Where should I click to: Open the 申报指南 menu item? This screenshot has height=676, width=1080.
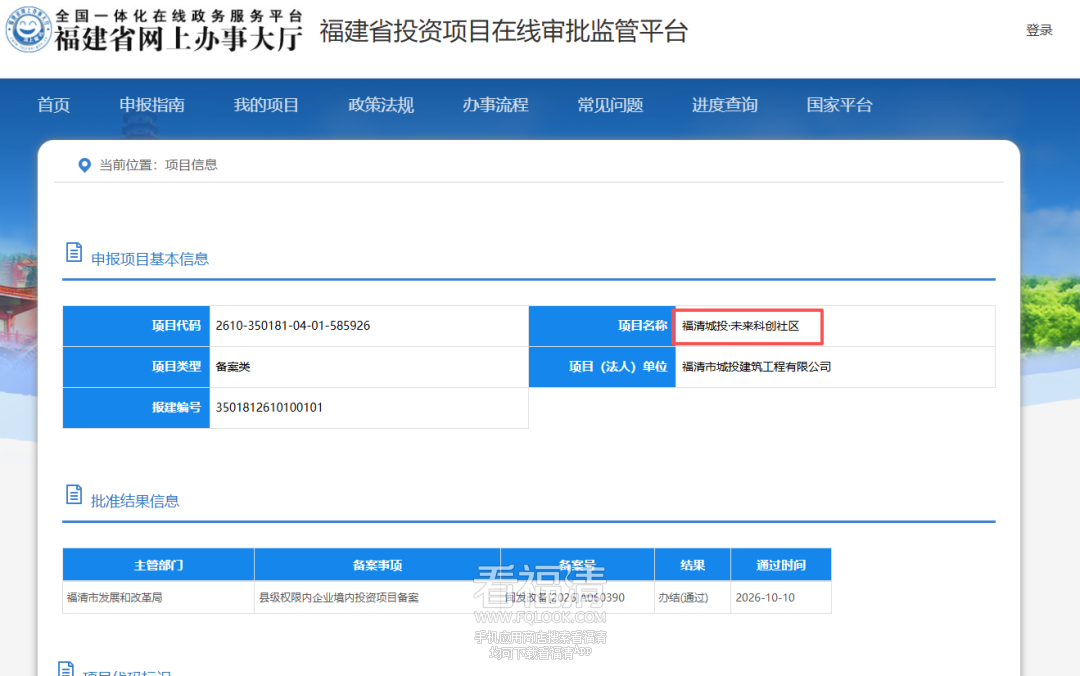tap(152, 105)
